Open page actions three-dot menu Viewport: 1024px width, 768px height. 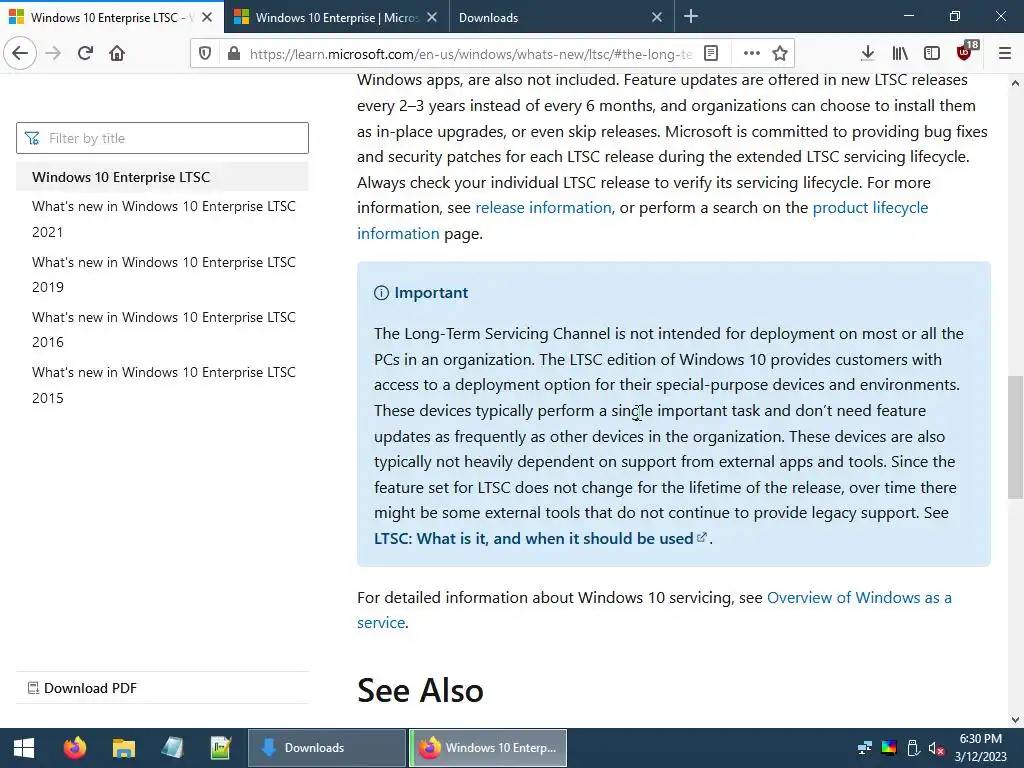(x=752, y=54)
